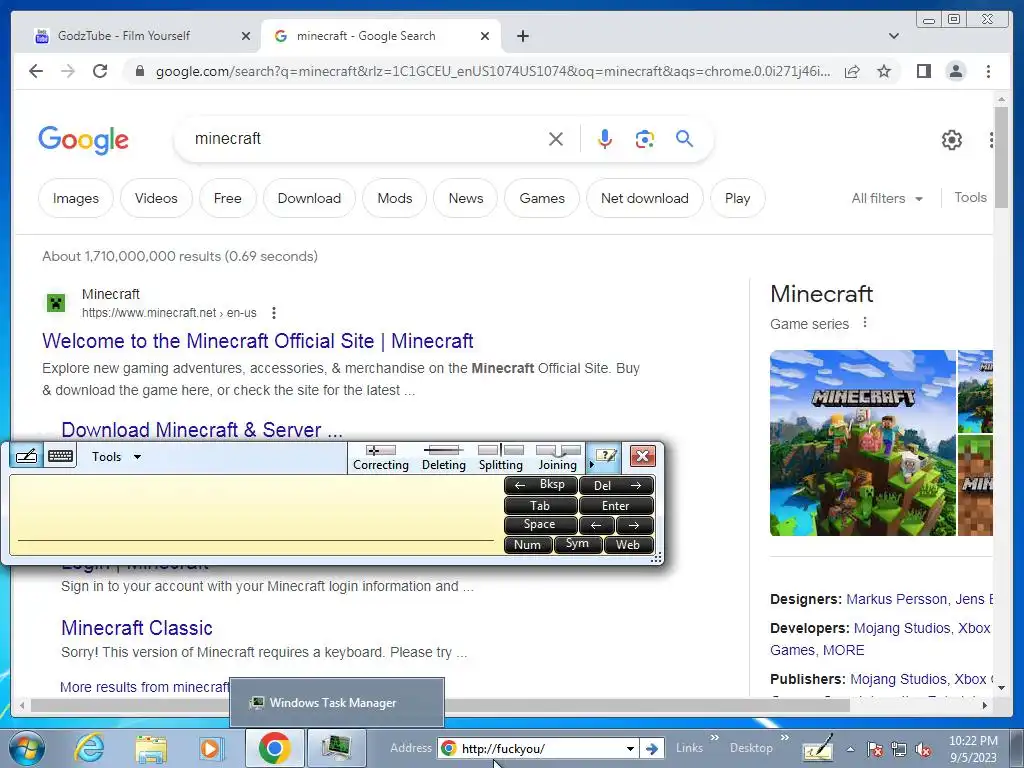
Task: Open the taskbar Address toolbar dropdown arrow
Action: (630, 748)
